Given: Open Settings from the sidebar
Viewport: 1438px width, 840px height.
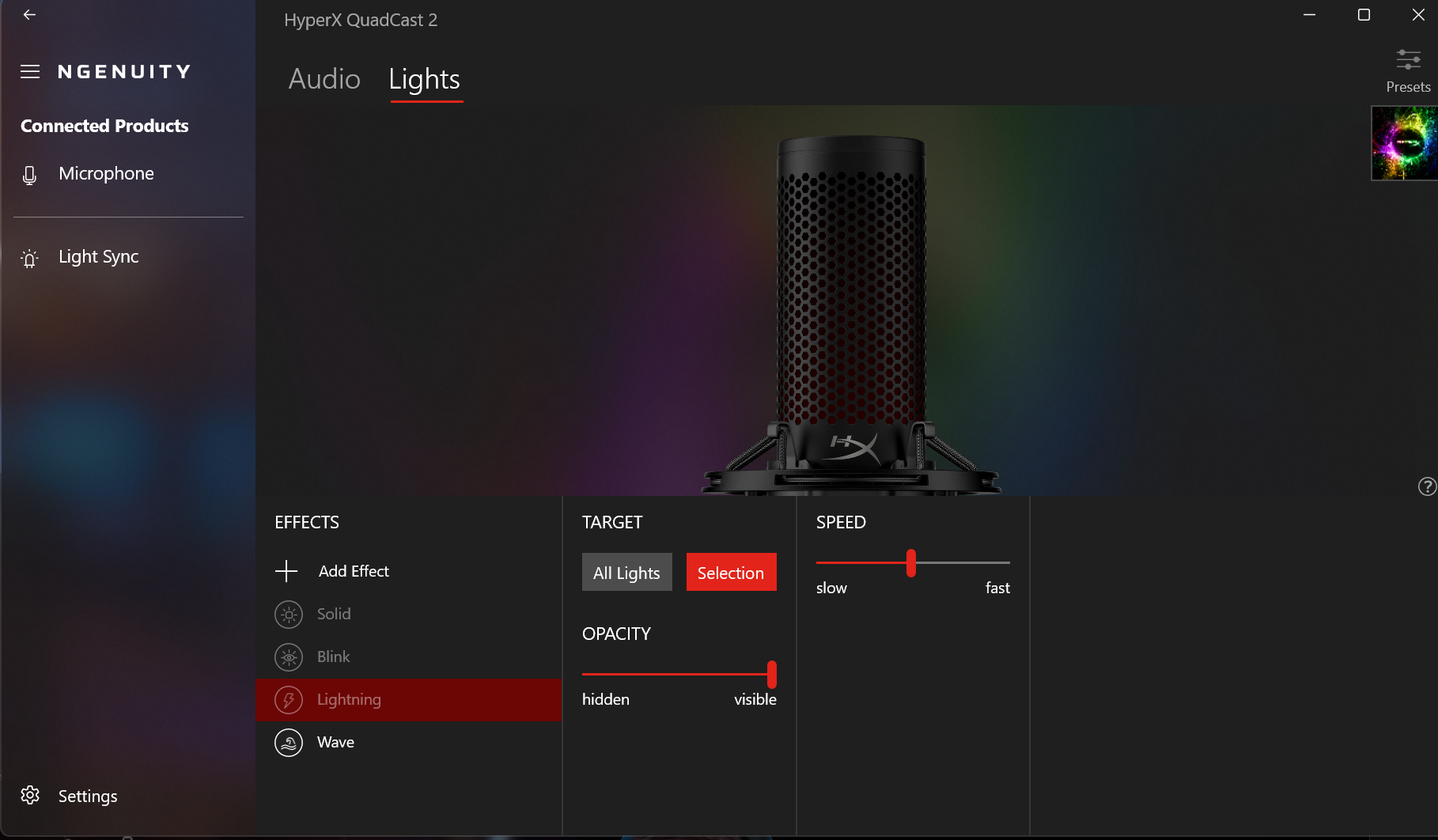Looking at the screenshot, I should [88, 796].
